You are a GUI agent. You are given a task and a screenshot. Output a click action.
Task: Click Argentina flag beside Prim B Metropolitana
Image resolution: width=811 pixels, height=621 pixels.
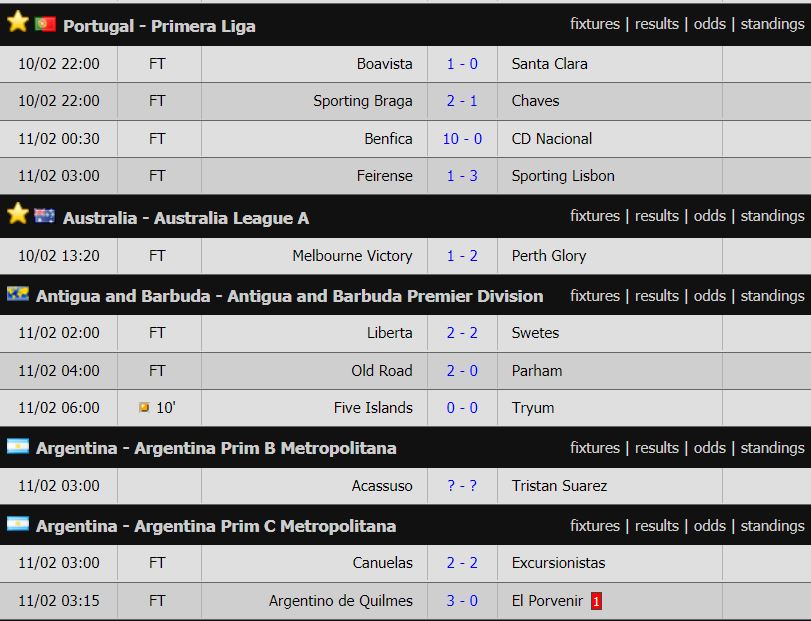pos(18,446)
